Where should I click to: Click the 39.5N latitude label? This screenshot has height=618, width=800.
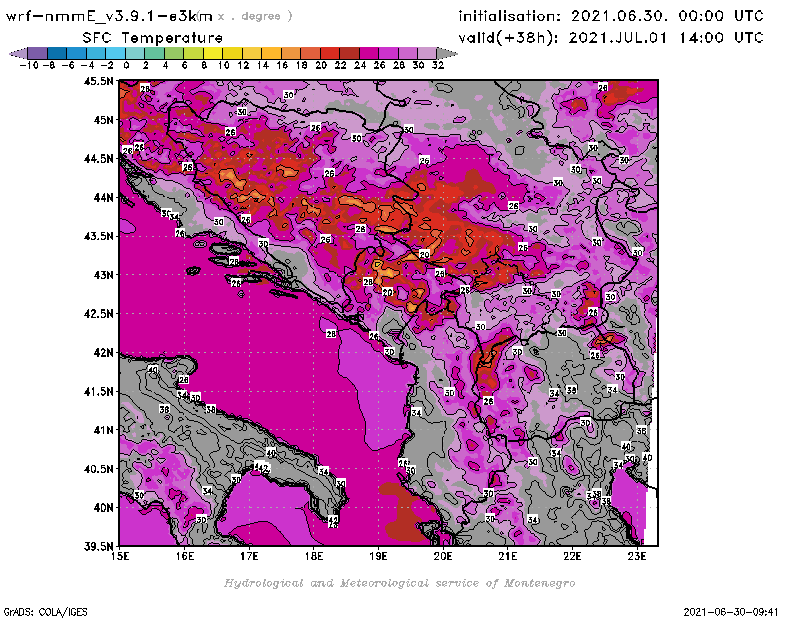98,547
